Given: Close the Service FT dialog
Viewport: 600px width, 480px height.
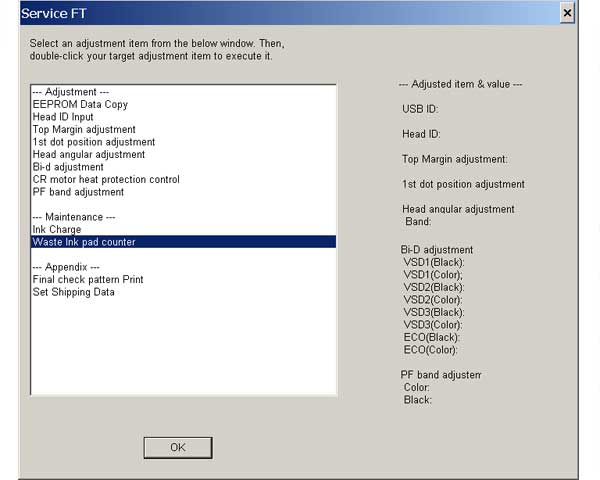Looking at the screenshot, I should (x=567, y=13).
